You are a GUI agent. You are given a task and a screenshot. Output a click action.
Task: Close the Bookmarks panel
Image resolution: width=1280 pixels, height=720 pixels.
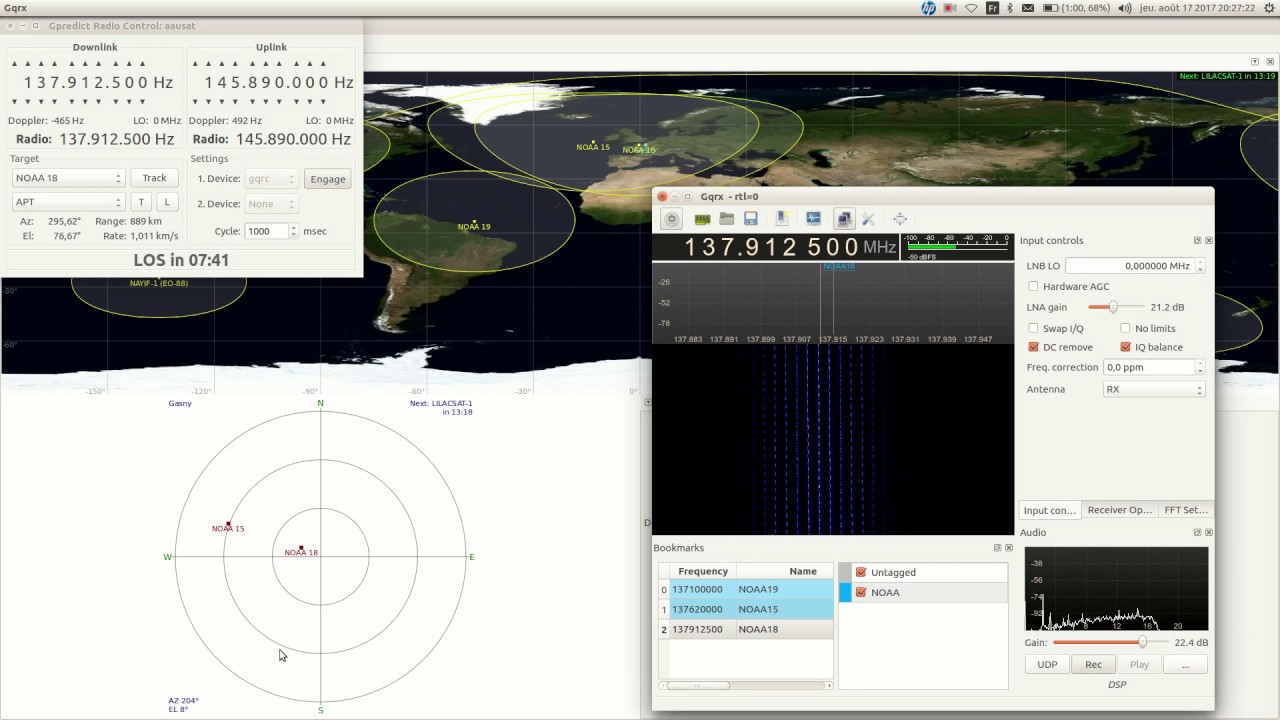(x=1008, y=548)
